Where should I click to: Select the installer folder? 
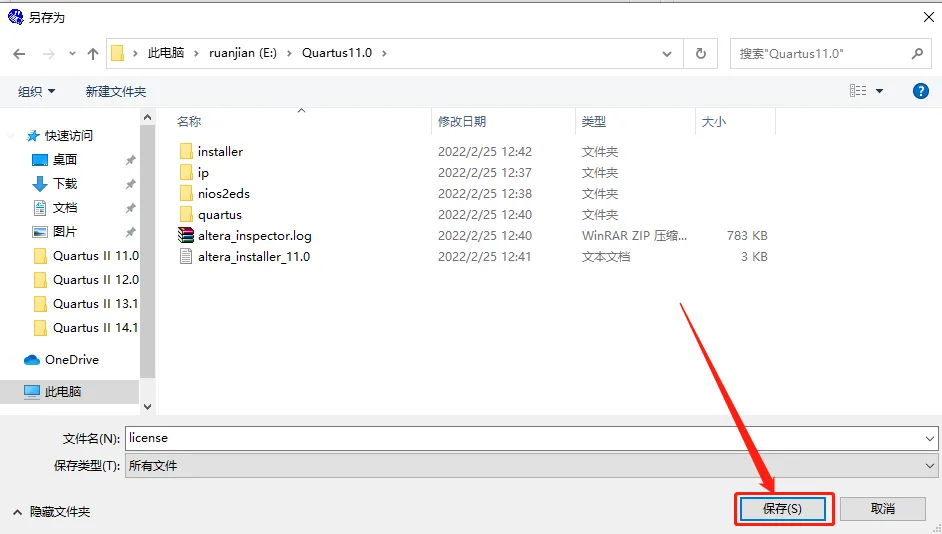[220, 151]
